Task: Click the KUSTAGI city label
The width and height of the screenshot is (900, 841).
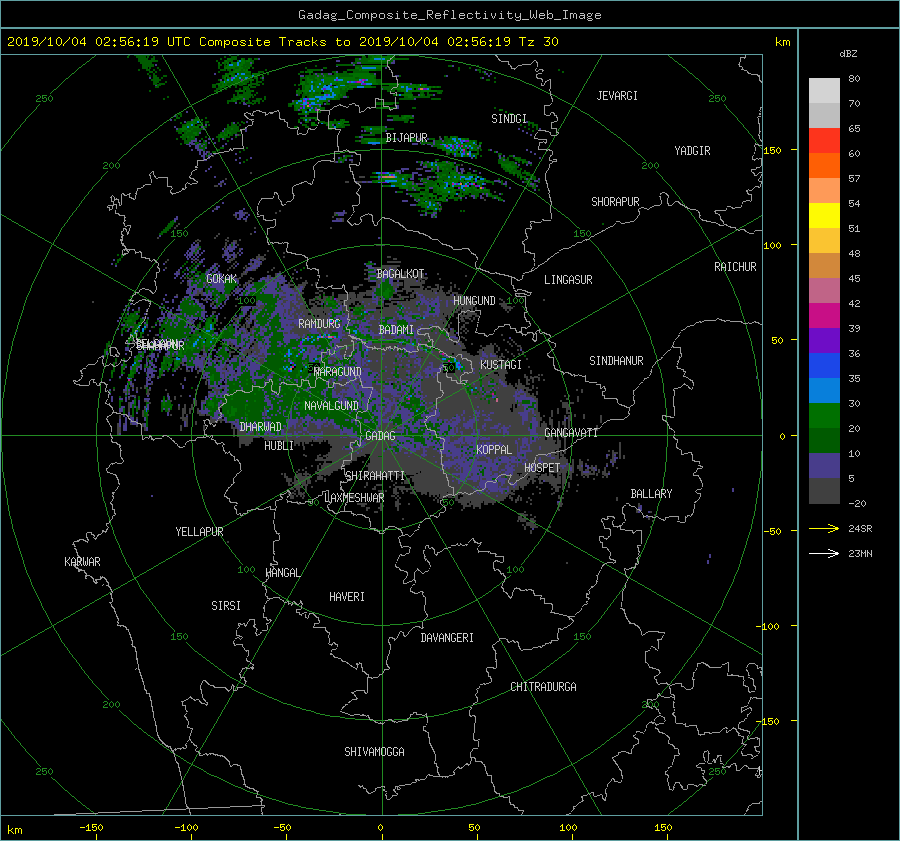Action: pos(501,365)
